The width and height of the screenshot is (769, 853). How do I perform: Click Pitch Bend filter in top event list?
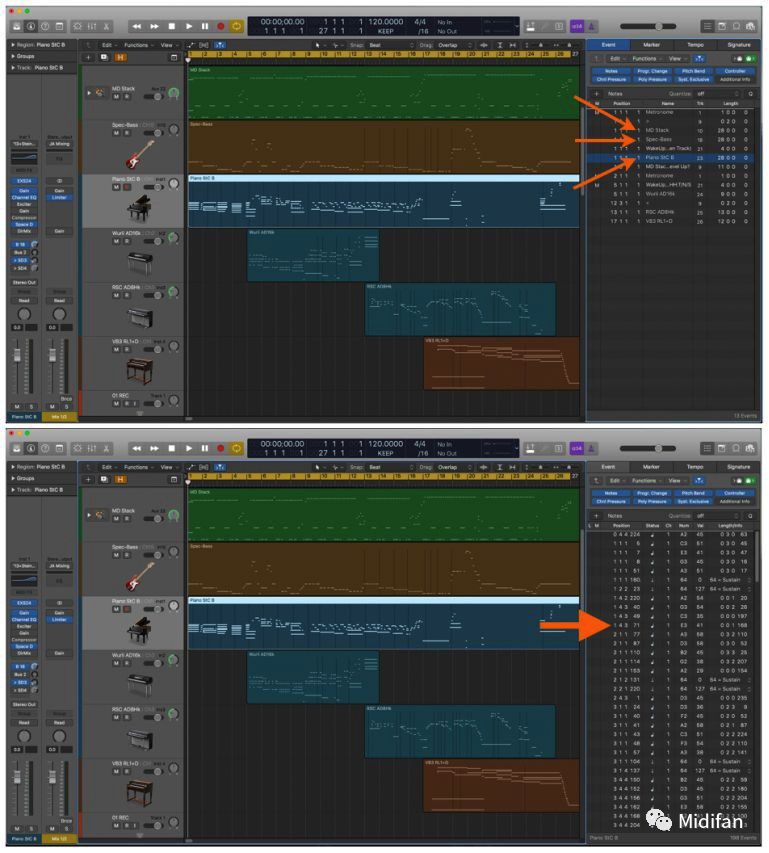[693, 71]
